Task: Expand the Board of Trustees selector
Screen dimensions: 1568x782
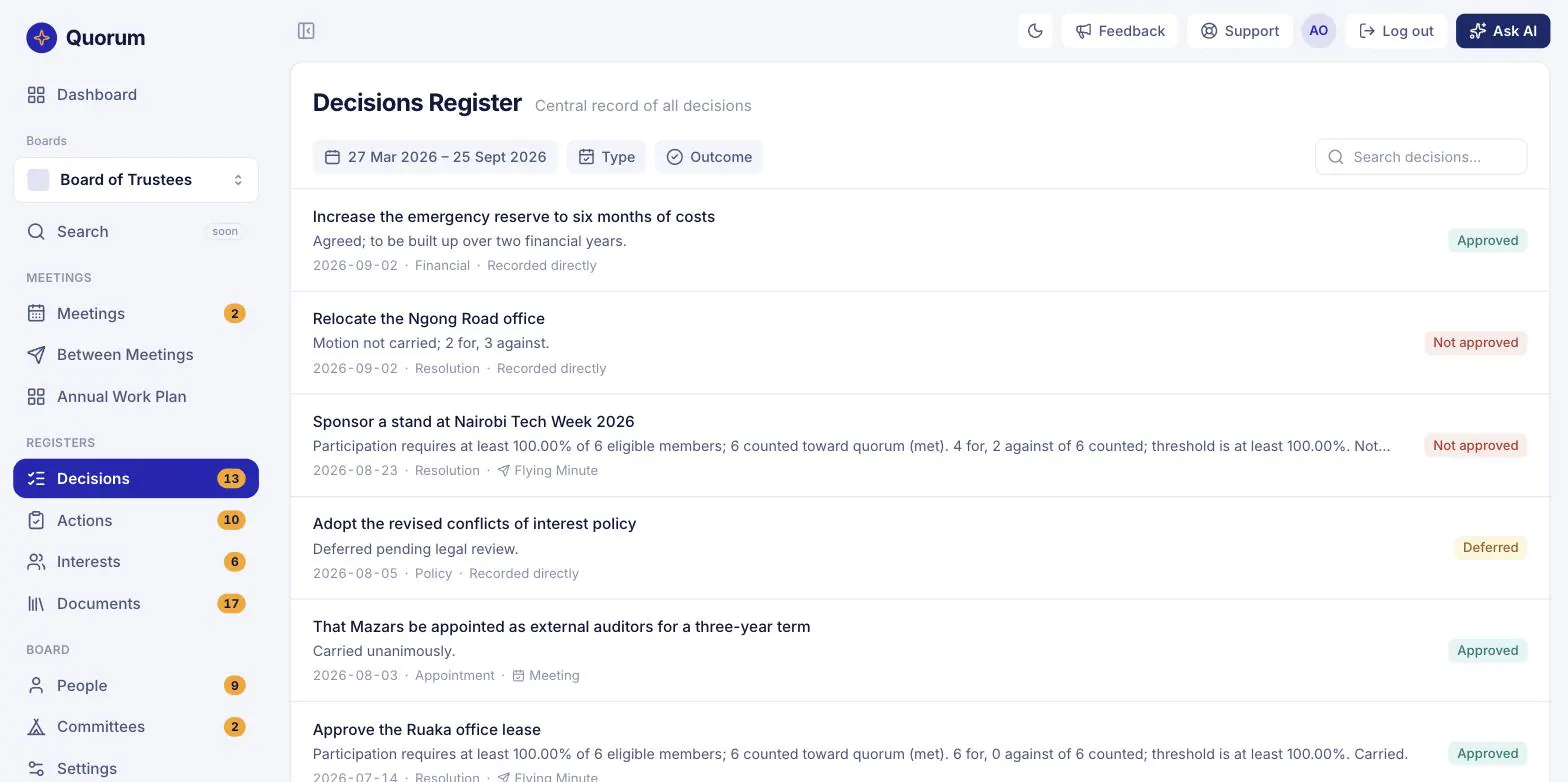Action: (136, 180)
